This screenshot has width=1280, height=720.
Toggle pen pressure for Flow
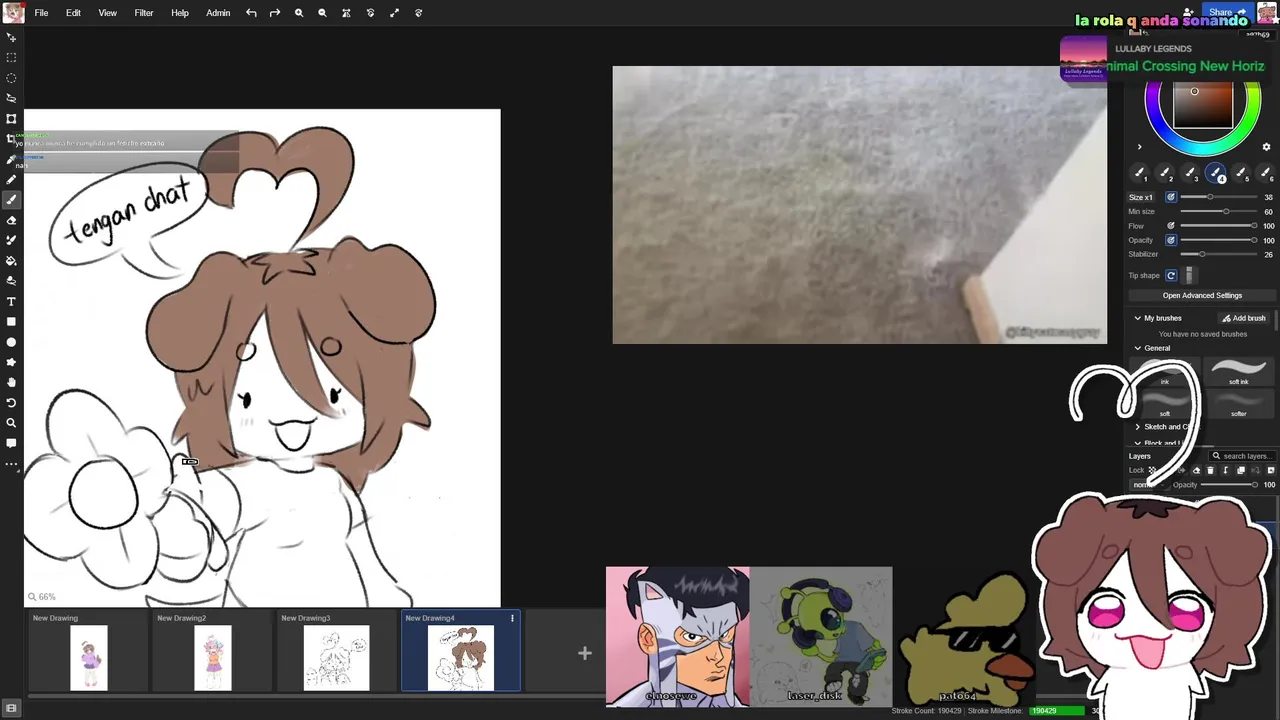tap(1171, 226)
